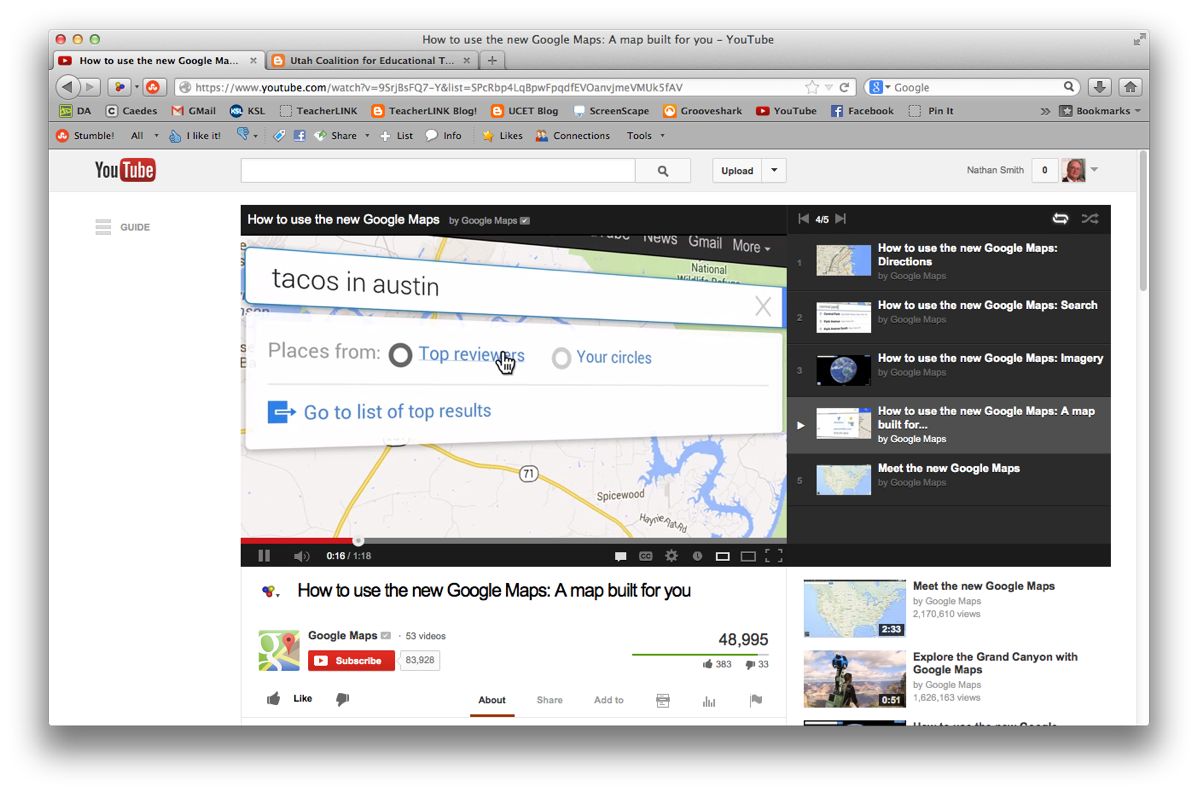Click the Upload button

click(x=737, y=170)
